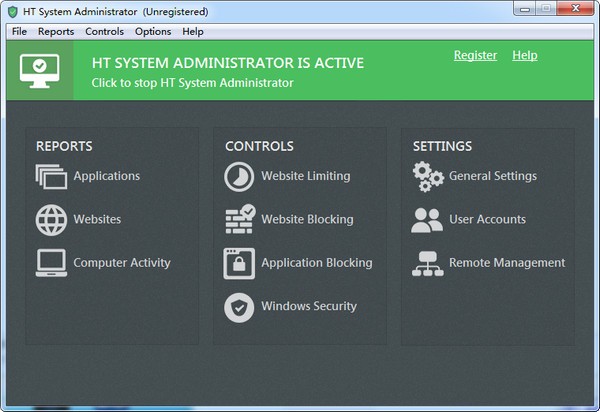Click the General Settings gears icon

(427, 177)
